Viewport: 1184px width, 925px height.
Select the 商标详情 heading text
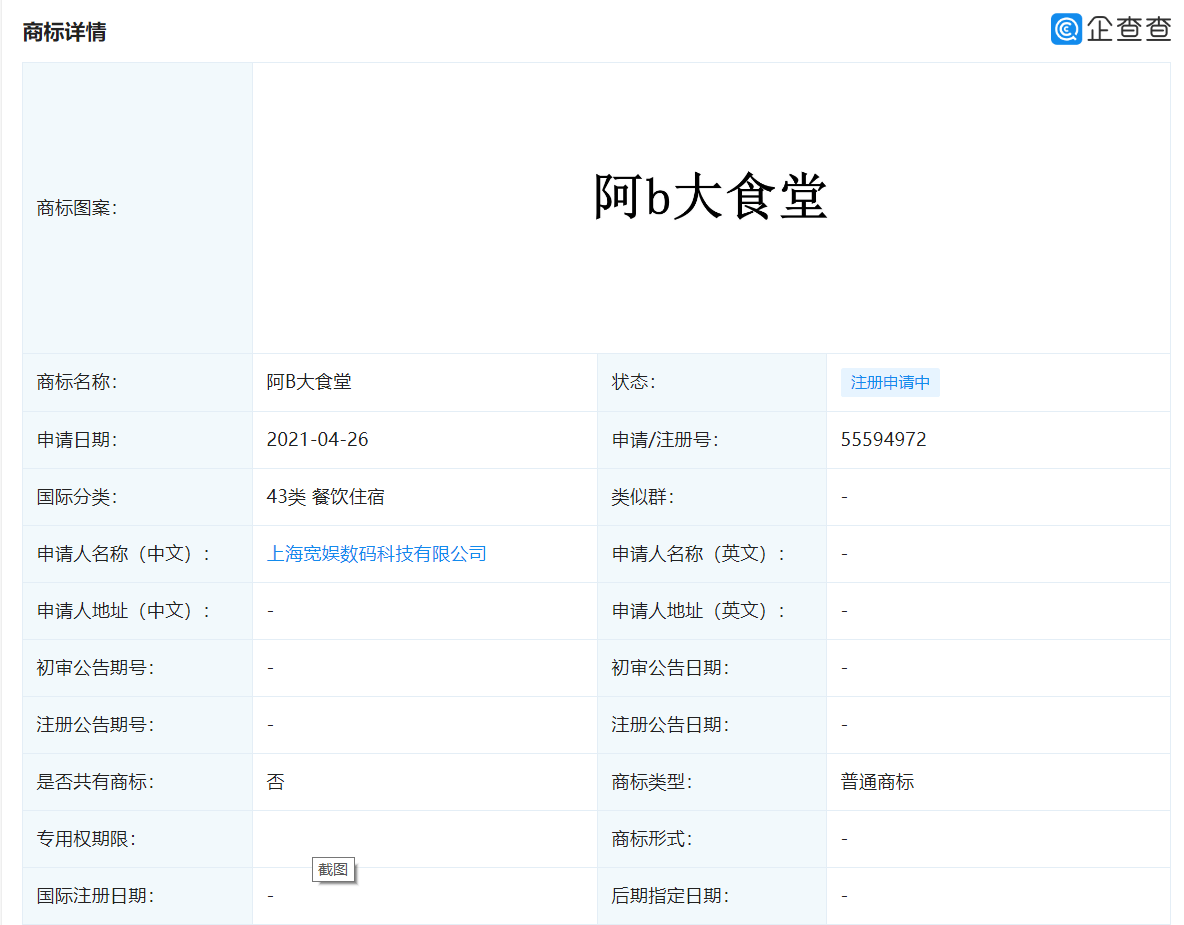pos(65,32)
